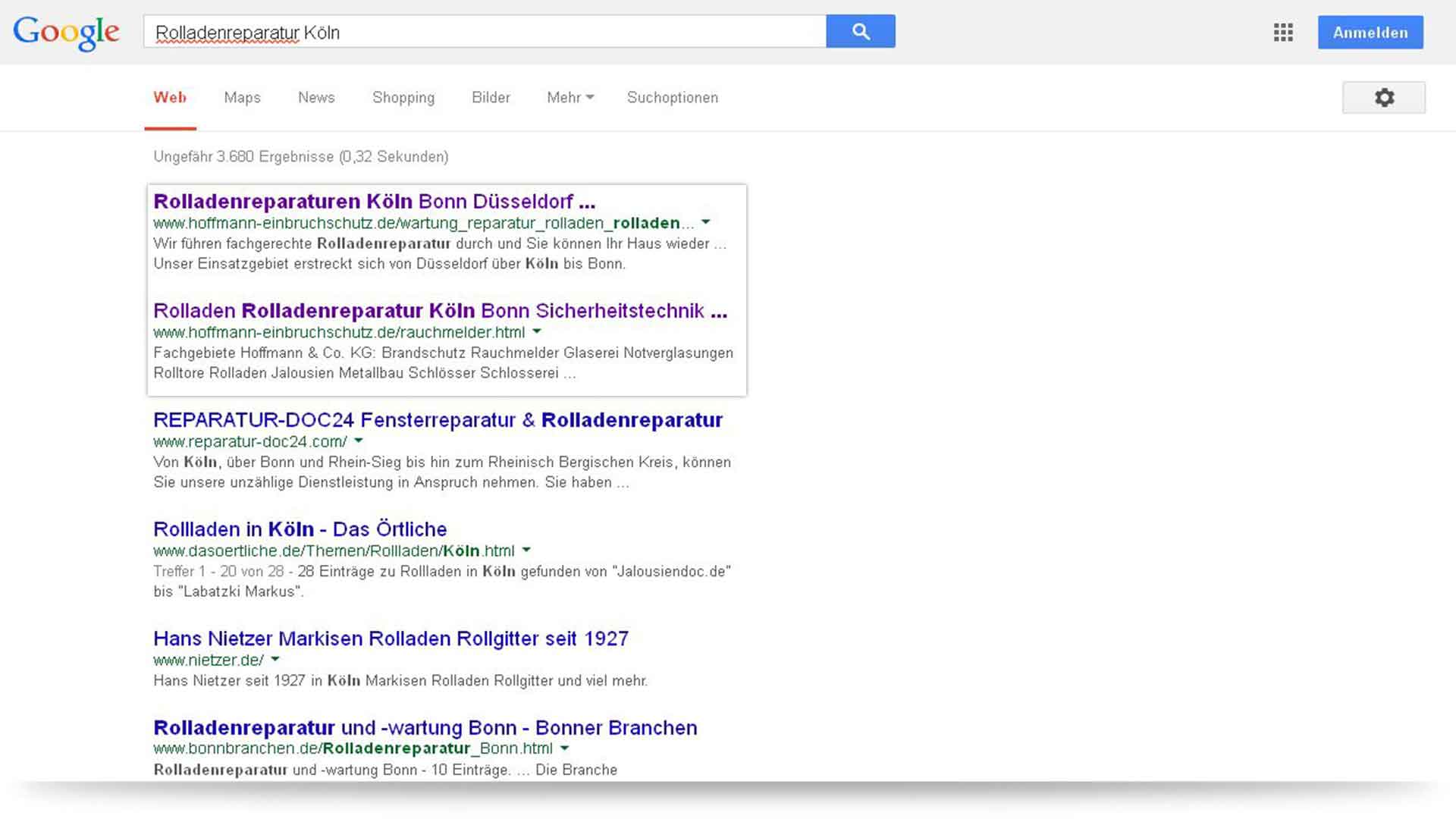1456x819 pixels.
Task: Click snippet starting Treffer 1 - 20 von 28
Action: [442, 582]
